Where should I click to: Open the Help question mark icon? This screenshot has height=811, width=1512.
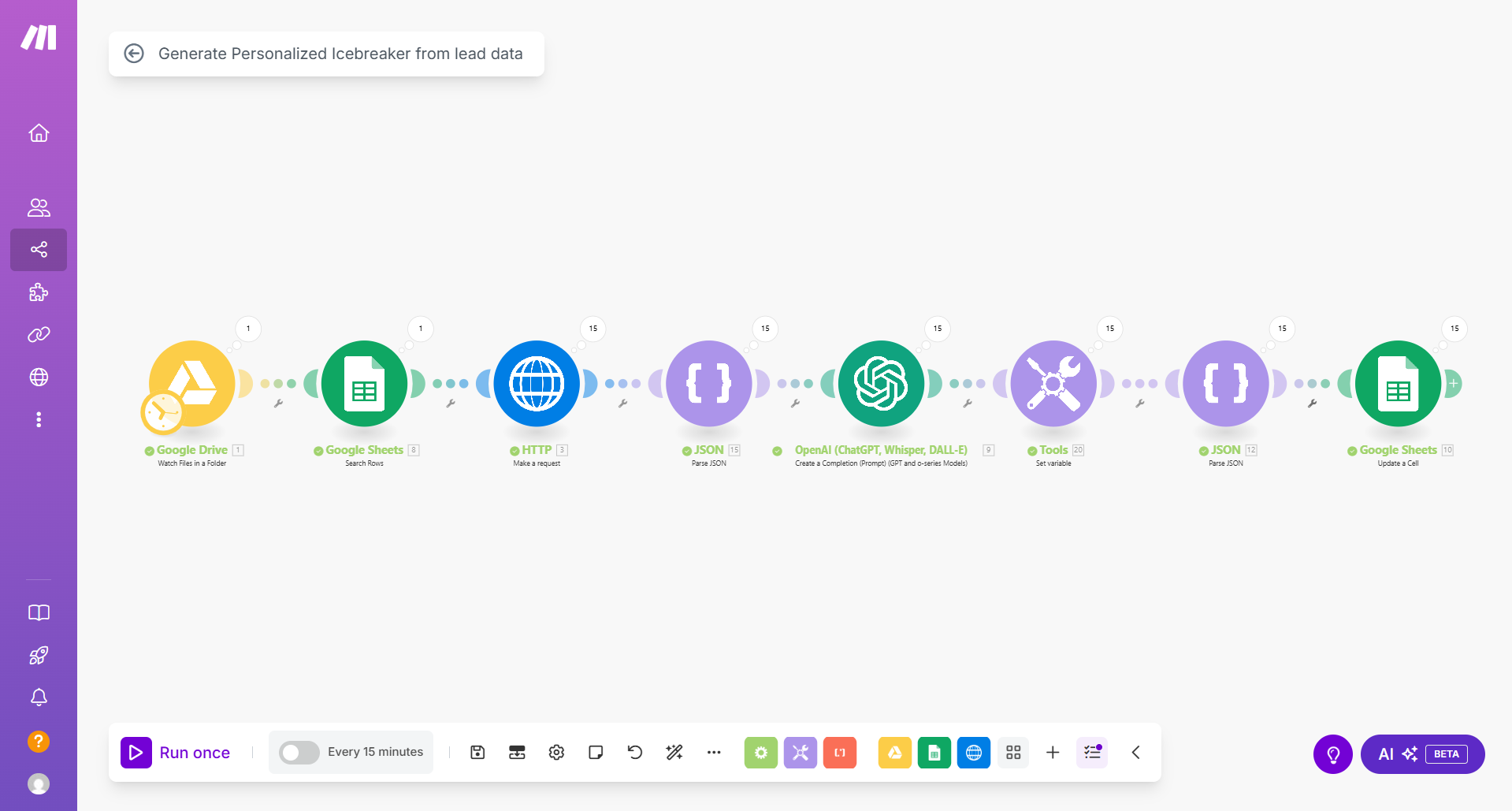(39, 742)
